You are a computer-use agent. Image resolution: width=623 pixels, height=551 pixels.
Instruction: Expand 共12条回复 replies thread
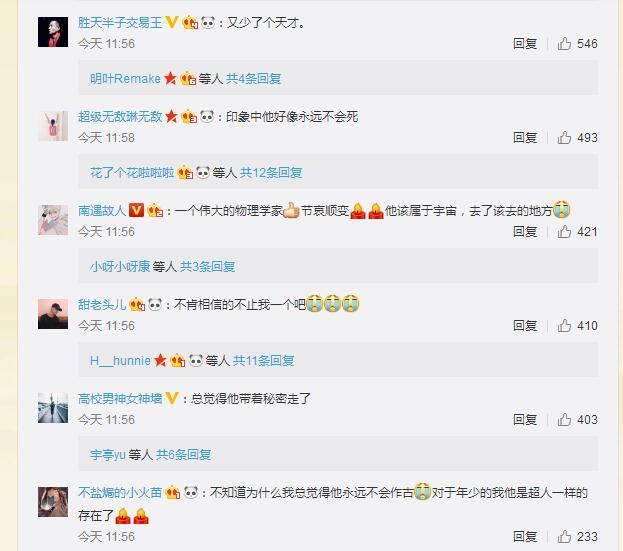(271, 173)
